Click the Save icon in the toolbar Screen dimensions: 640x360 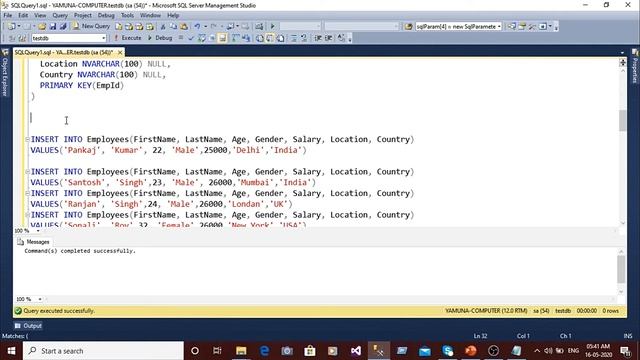click(53, 27)
